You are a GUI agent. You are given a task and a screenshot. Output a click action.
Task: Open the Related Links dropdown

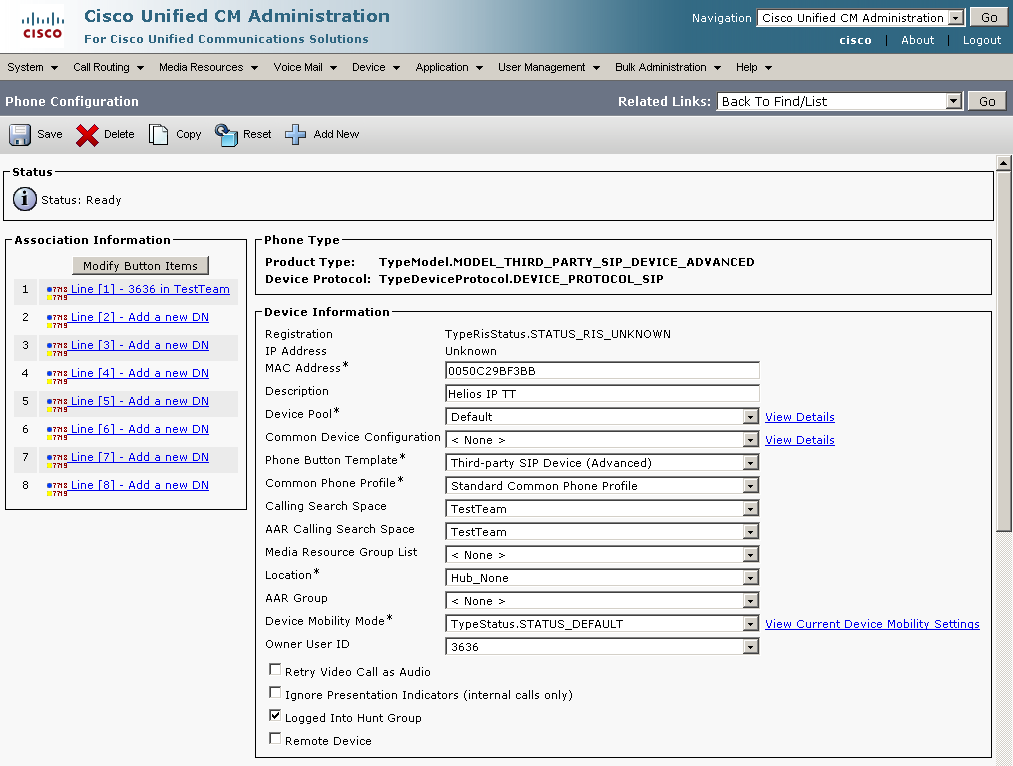point(953,101)
